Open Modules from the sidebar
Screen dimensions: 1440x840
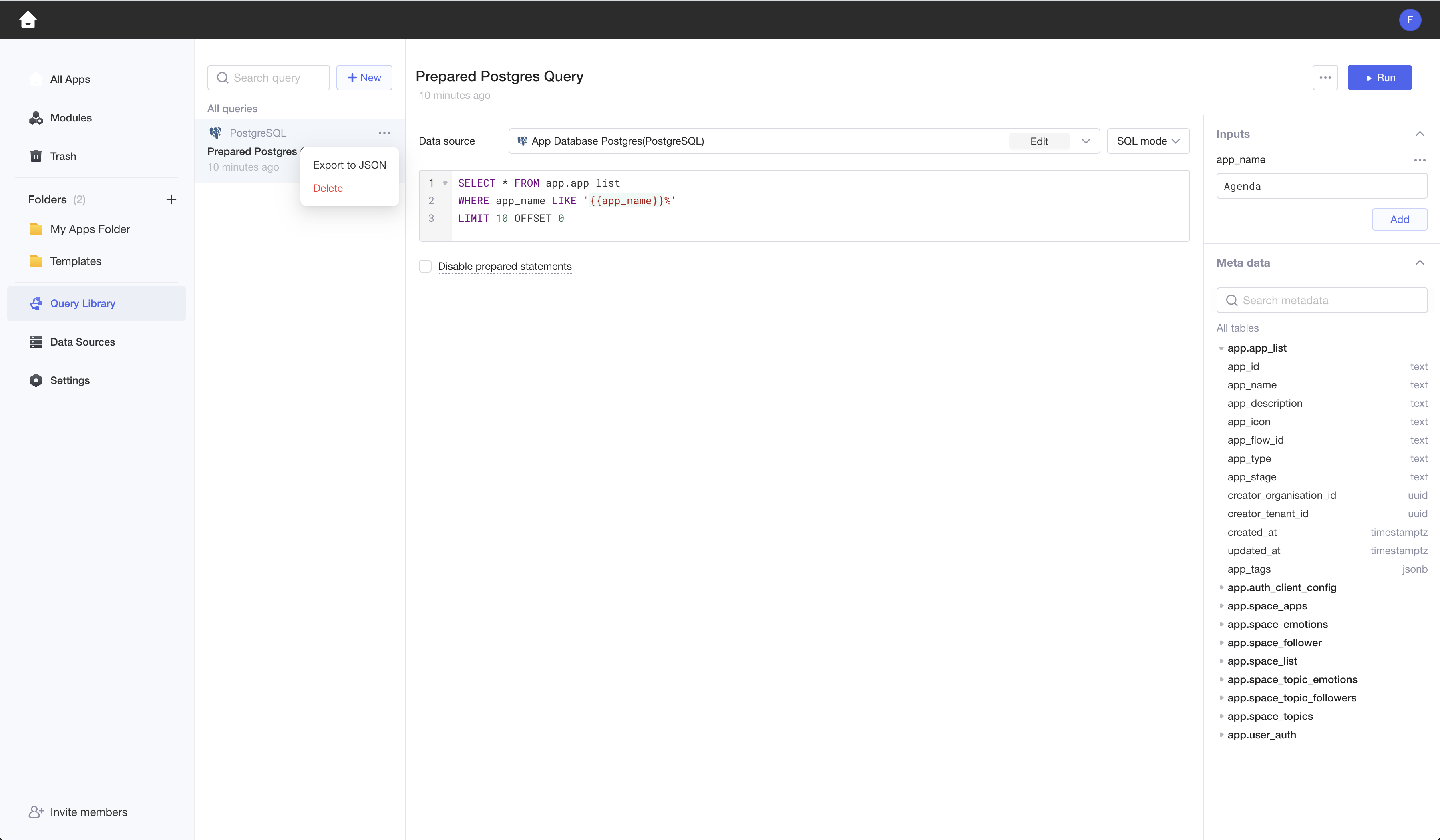71,118
